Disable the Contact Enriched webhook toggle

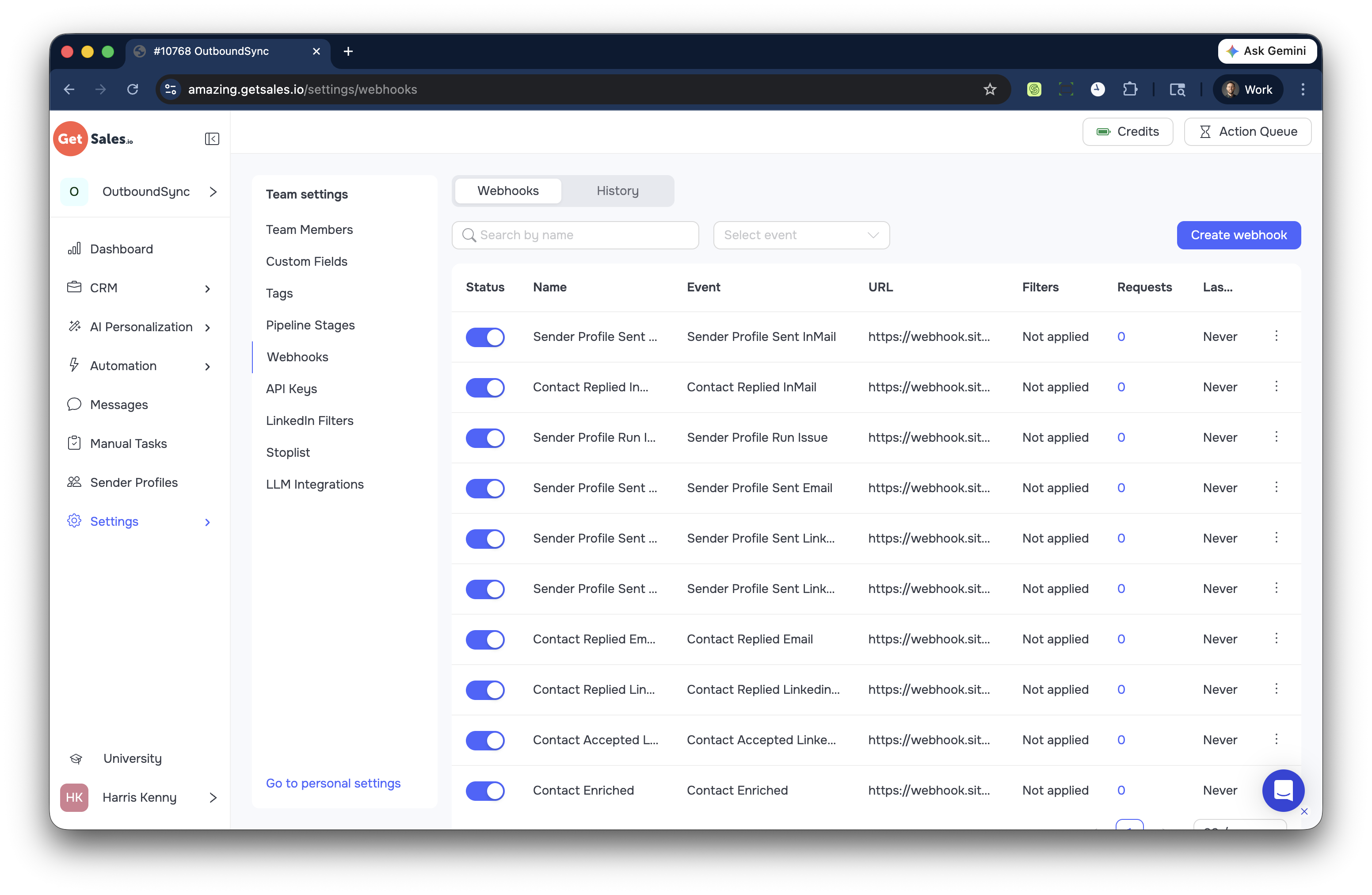(485, 791)
